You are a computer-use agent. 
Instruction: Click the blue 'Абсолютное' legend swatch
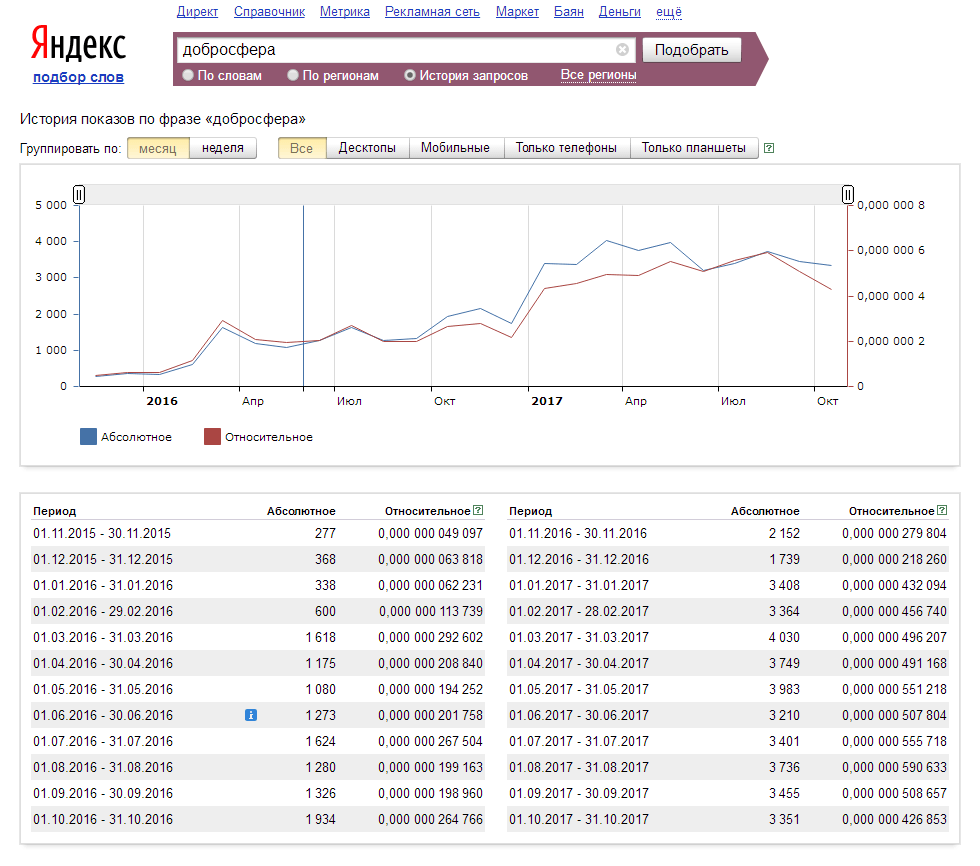pyautogui.click(x=88, y=437)
